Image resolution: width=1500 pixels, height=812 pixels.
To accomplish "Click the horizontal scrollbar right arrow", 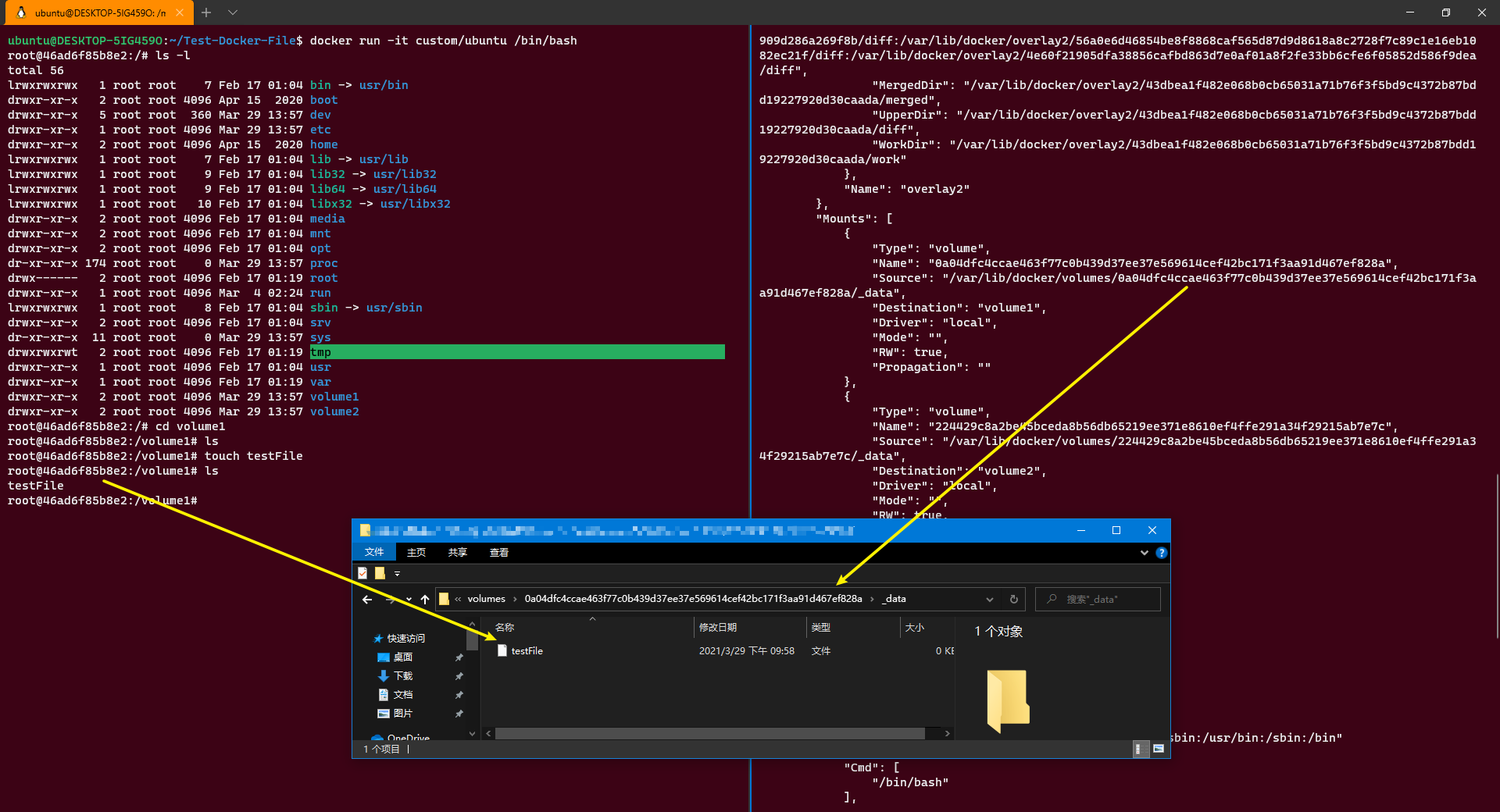I will tap(948, 734).
